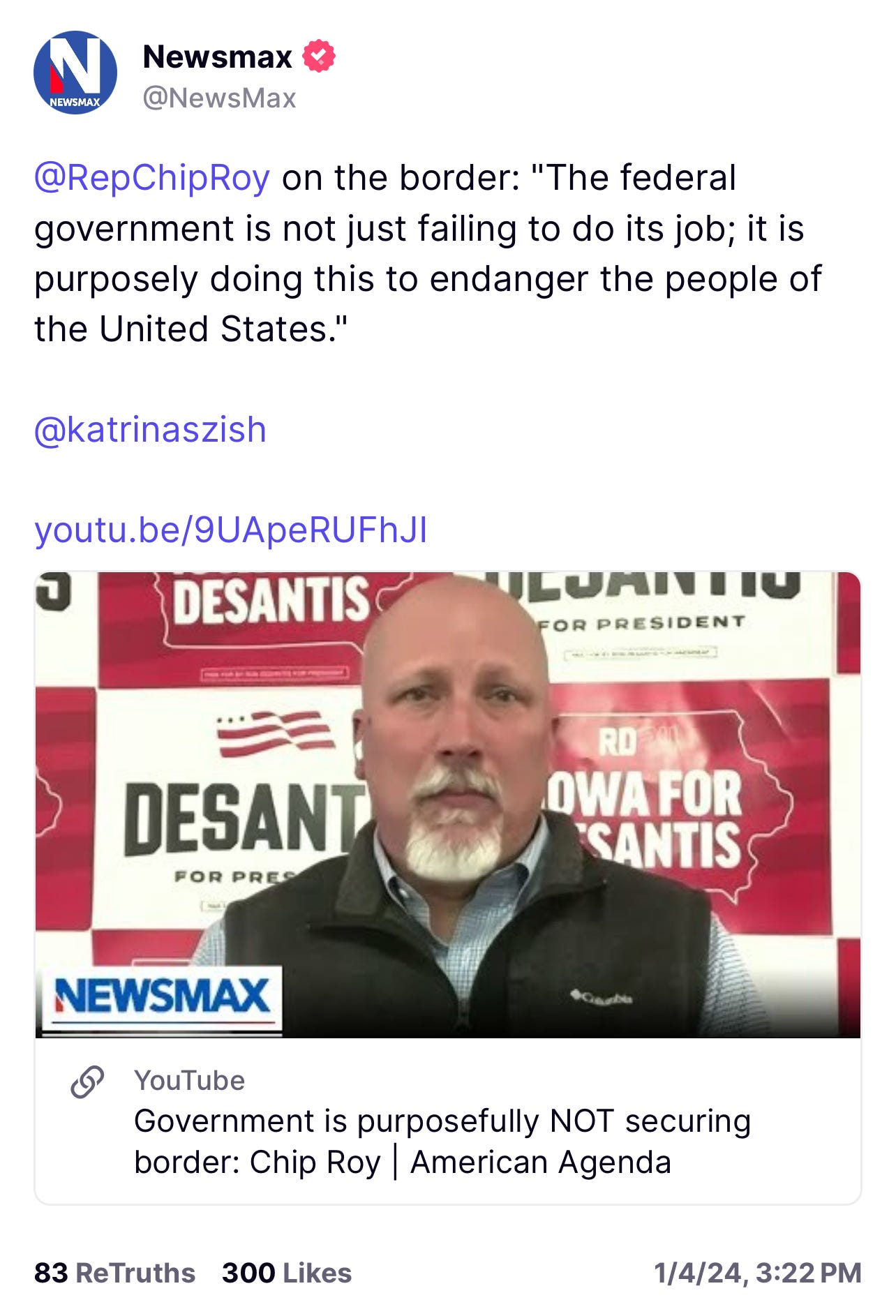Open the Newsmax profile avatar
This screenshot has width=896, height=1316.
click(75, 73)
